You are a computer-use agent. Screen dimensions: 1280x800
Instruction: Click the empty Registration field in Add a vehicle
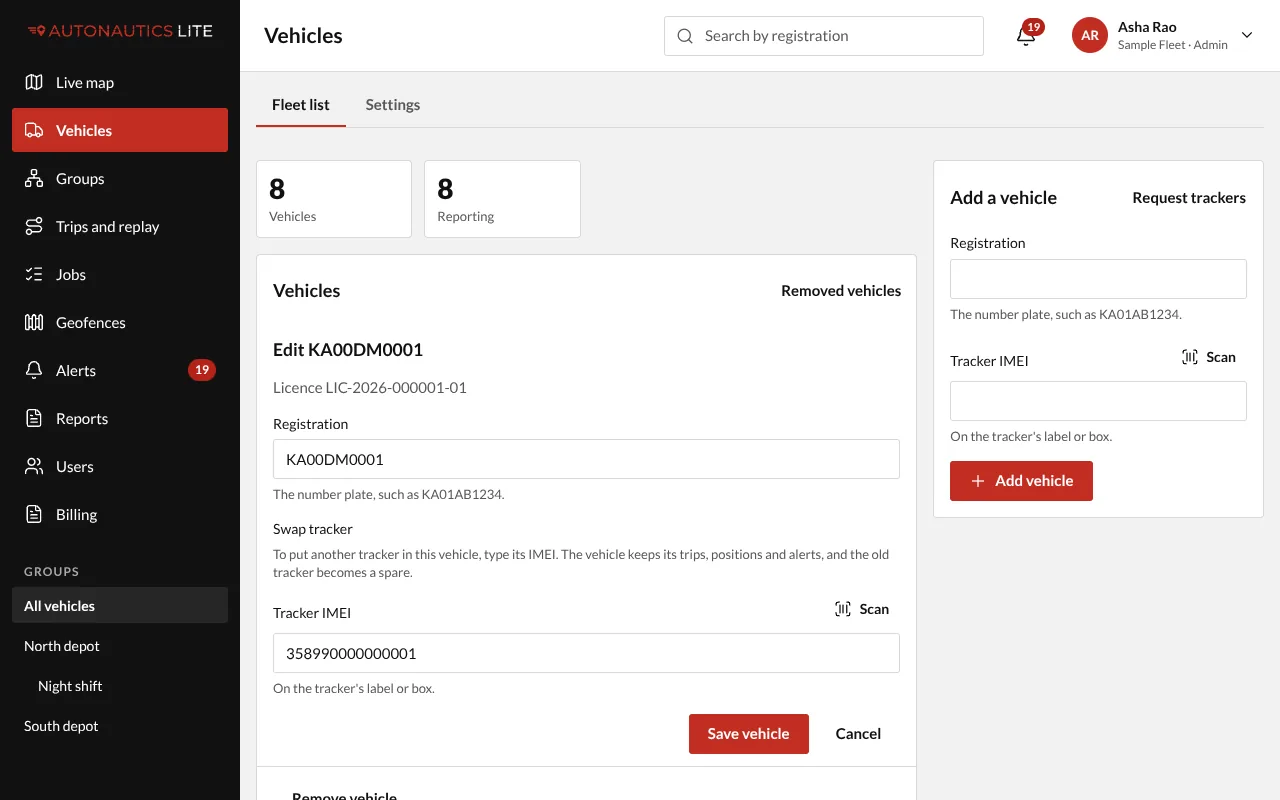(1098, 279)
